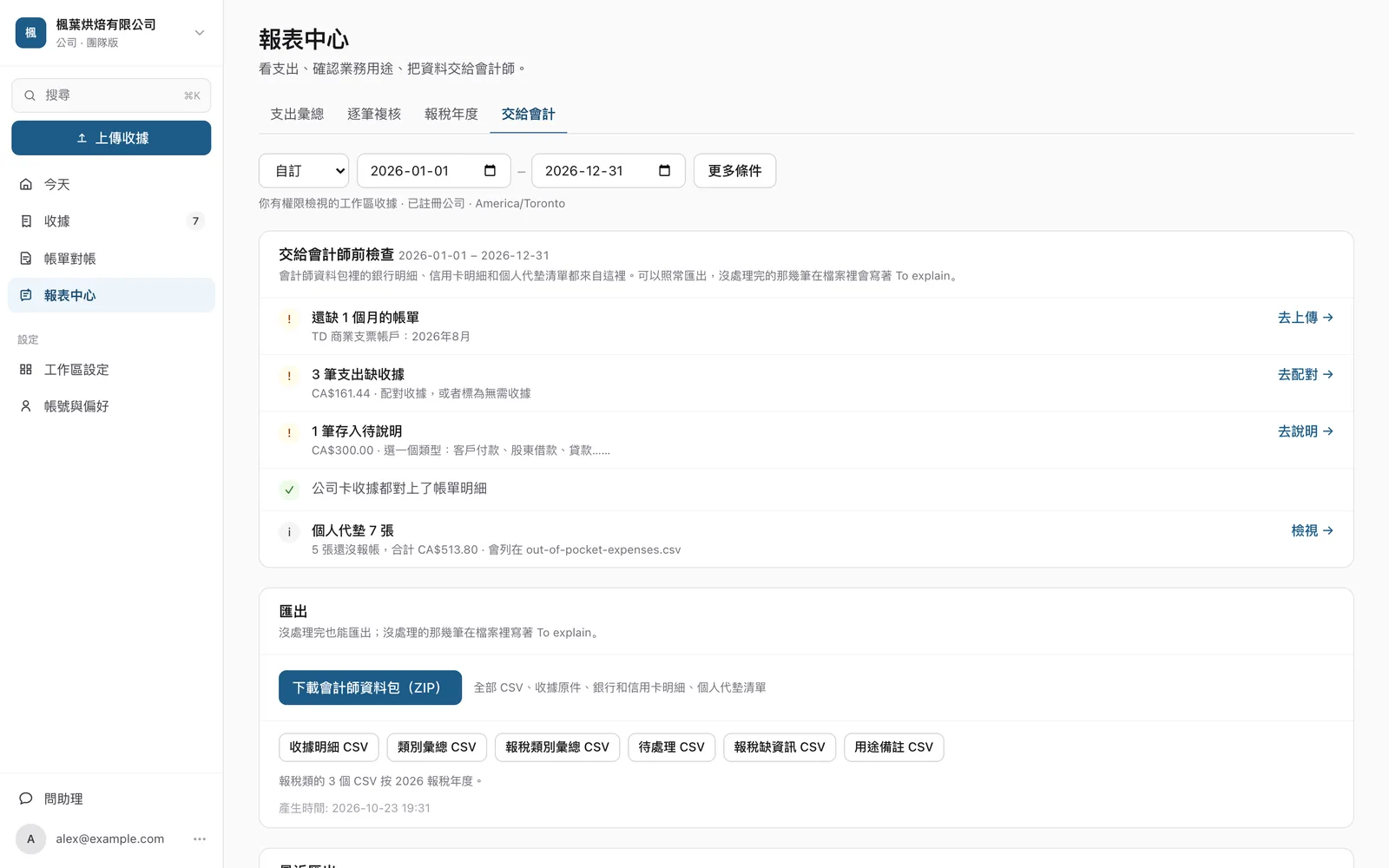Open calendar picker for end date 2026-12-31
Viewport: 1389px width, 868px height.
[664, 171]
